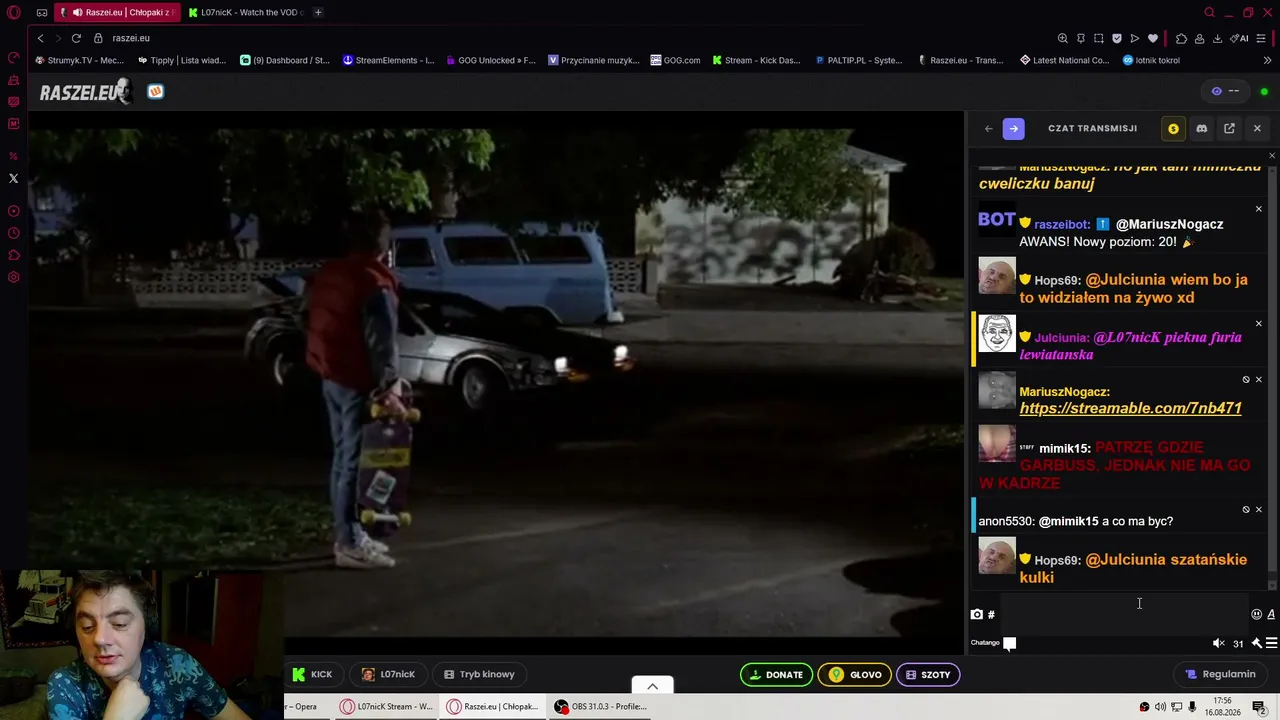Unmute the Chatango chat sound

[1218, 643]
